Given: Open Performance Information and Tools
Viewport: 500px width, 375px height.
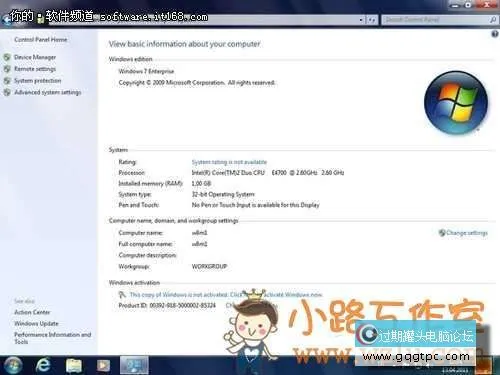Looking at the screenshot, I should point(52,338).
